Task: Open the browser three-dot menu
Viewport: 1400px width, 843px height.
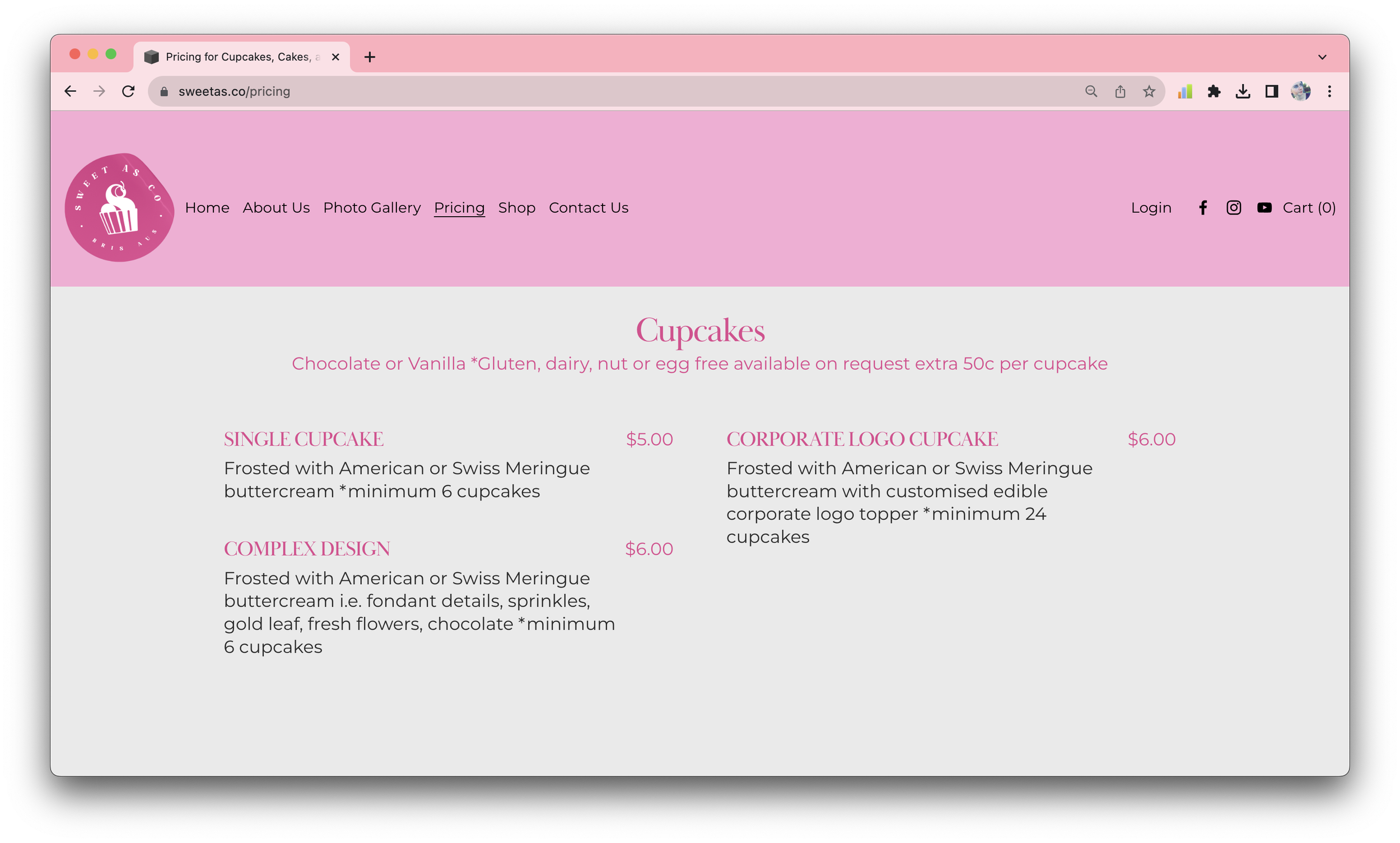Action: click(x=1329, y=91)
